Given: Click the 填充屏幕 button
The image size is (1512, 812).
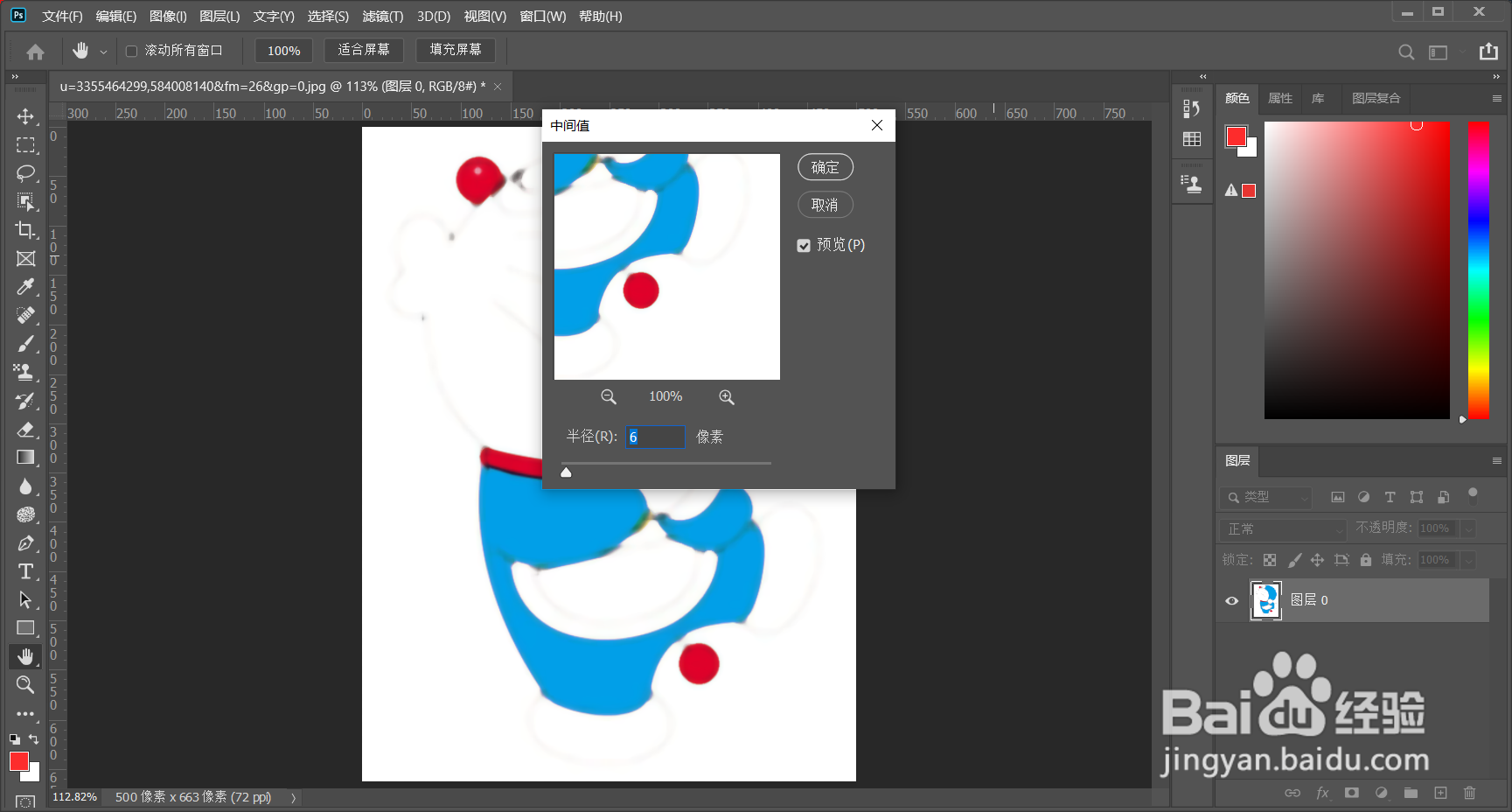Looking at the screenshot, I should click(x=456, y=51).
